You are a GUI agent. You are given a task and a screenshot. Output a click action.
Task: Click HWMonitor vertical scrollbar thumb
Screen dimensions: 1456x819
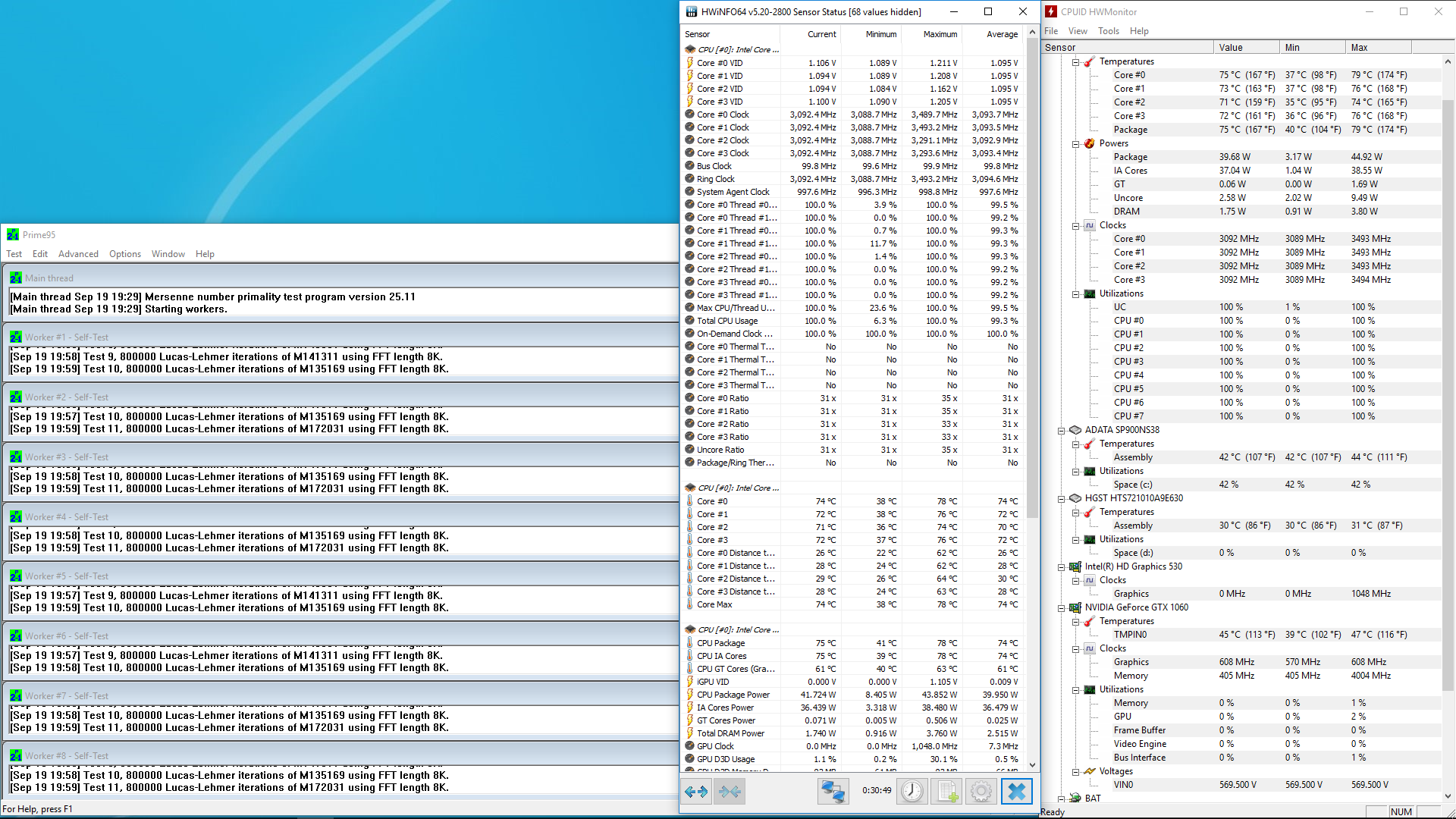tap(1448, 394)
